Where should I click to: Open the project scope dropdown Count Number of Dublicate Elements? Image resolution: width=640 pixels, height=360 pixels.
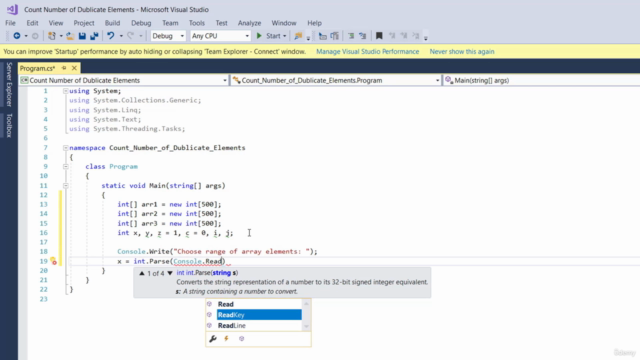click(x=124, y=80)
